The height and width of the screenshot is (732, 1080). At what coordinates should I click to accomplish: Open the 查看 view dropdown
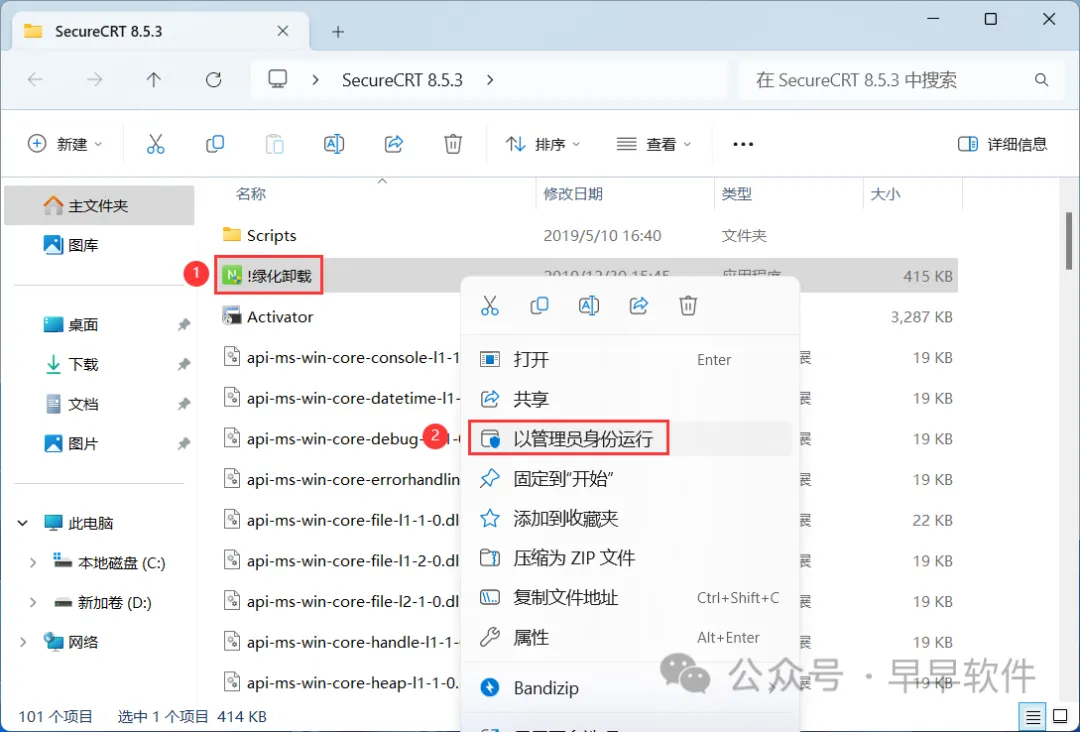pyautogui.click(x=654, y=144)
